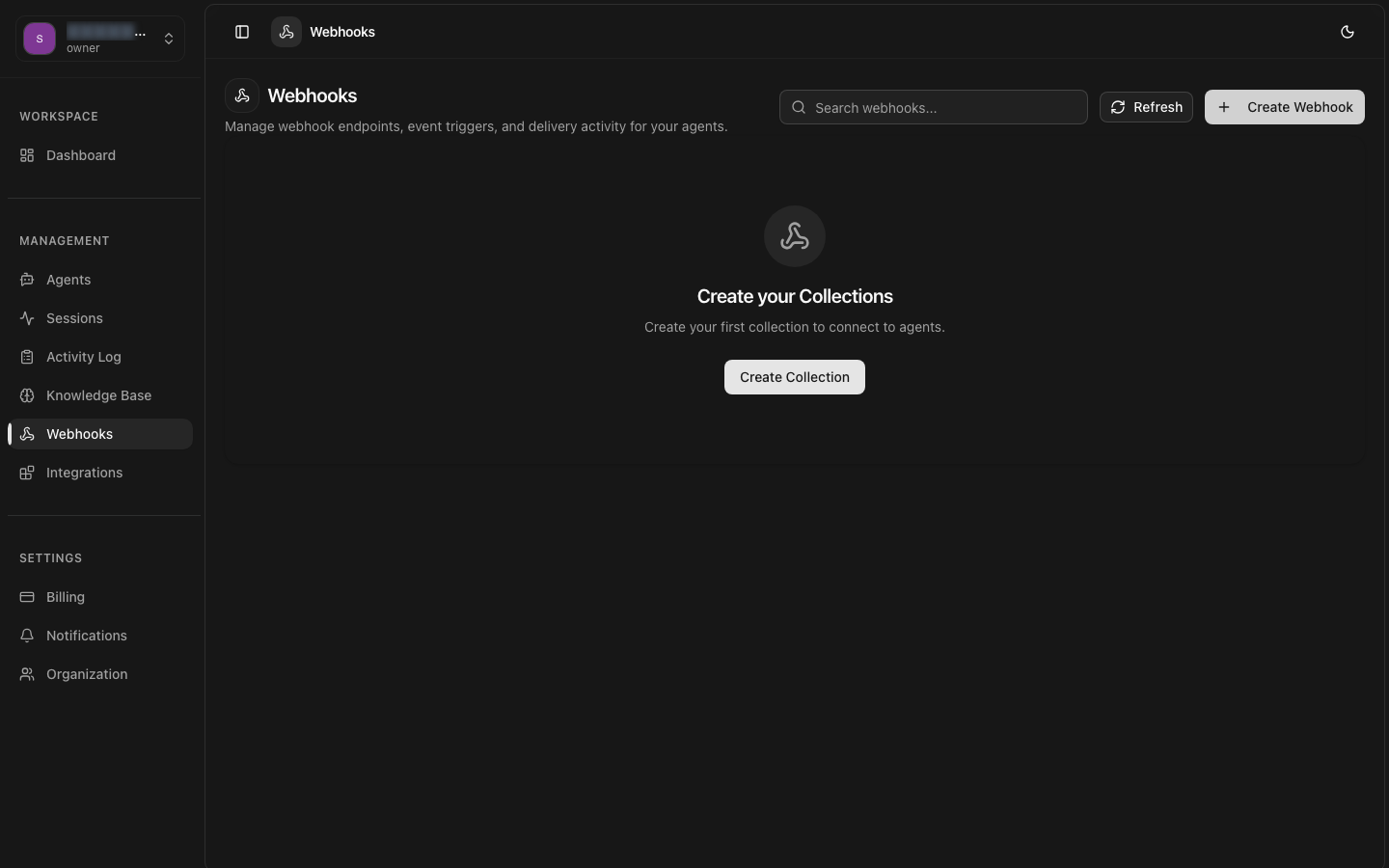The image size is (1389, 868).
Task: Click the Create Collection button
Action: (x=795, y=377)
